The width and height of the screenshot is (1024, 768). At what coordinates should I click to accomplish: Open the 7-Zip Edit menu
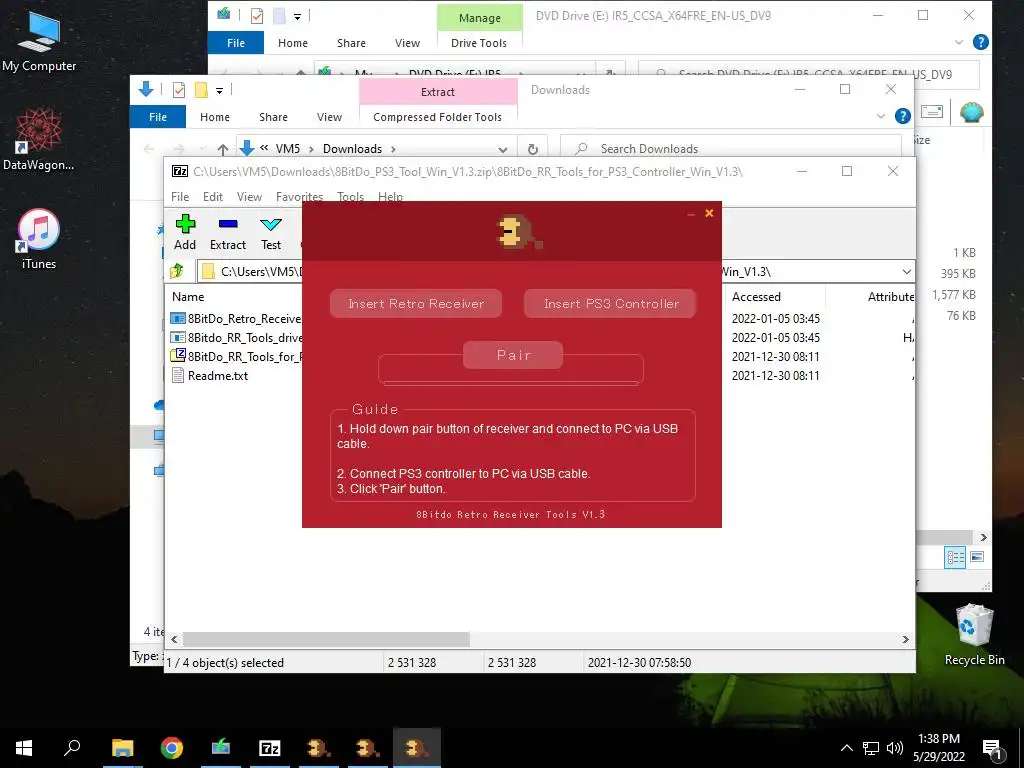(x=213, y=197)
